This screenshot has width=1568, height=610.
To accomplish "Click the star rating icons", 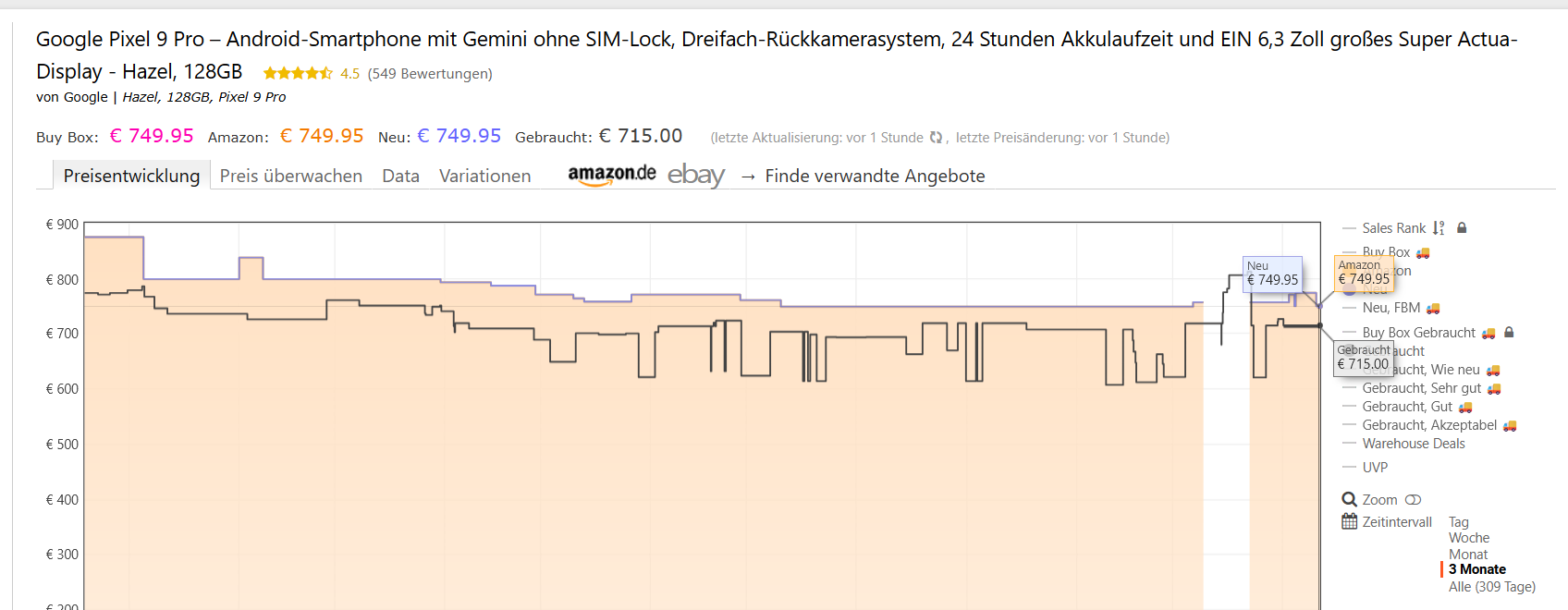I will (x=298, y=74).
